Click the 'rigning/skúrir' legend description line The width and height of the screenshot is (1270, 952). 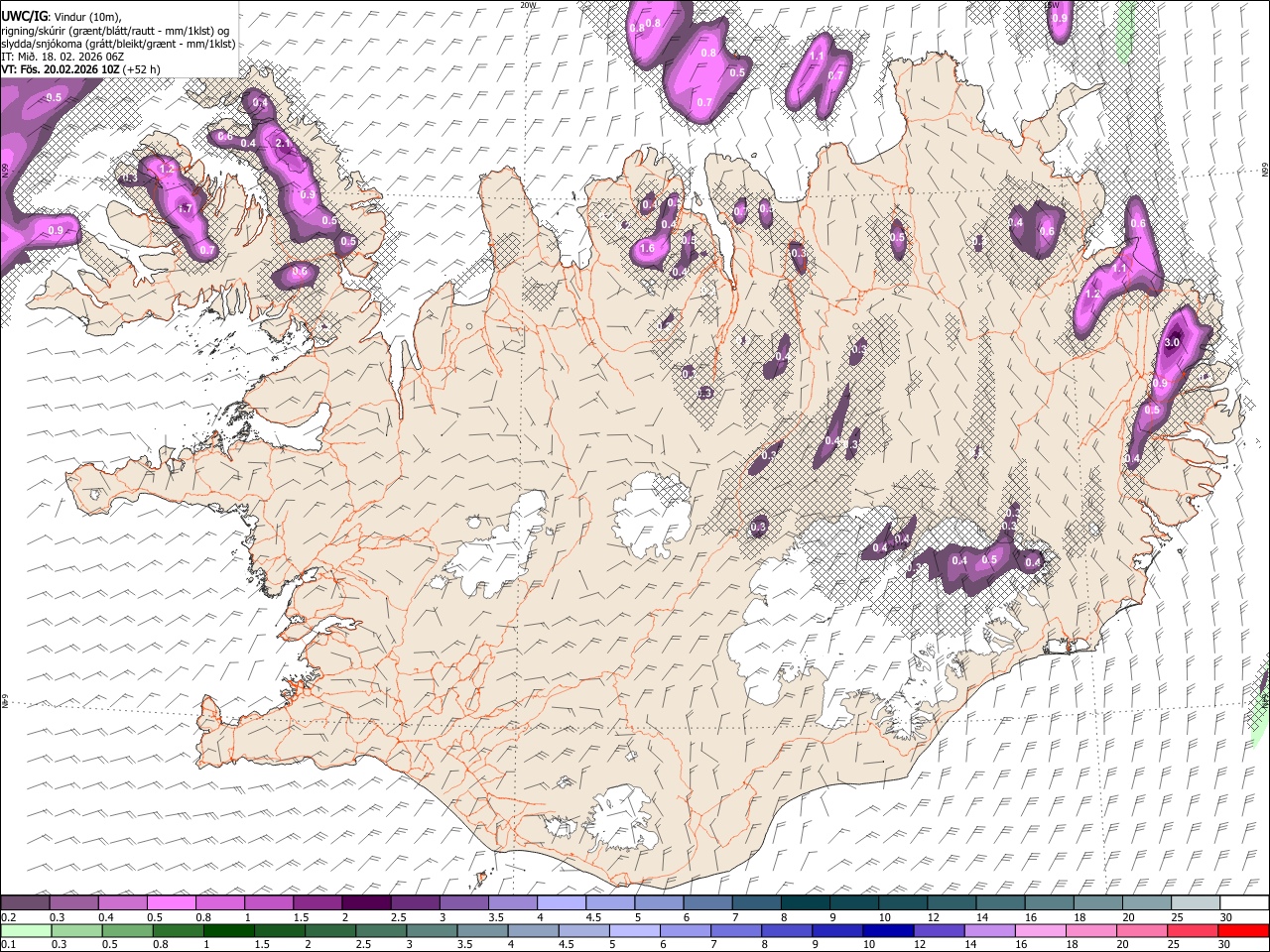117,31
